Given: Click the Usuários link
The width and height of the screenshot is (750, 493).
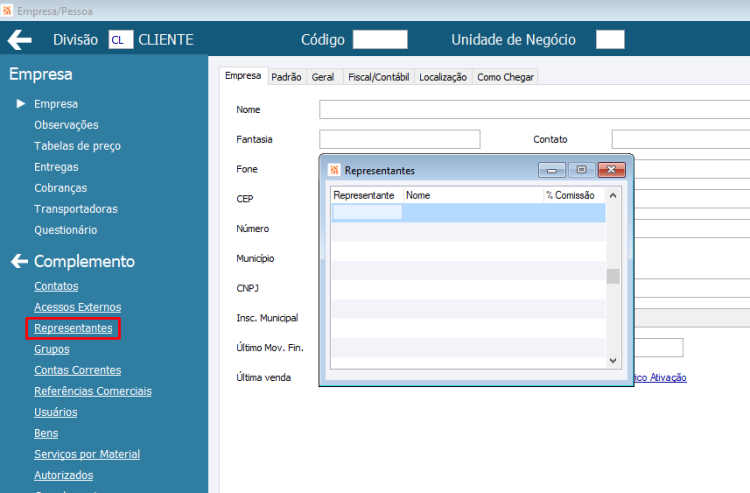Looking at the screenshot, I should coord(55,412).
